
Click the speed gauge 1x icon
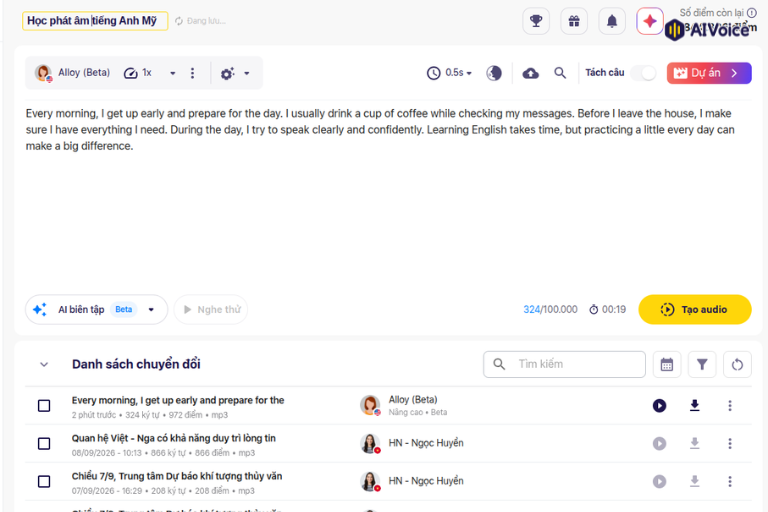[x=130, y=73]
